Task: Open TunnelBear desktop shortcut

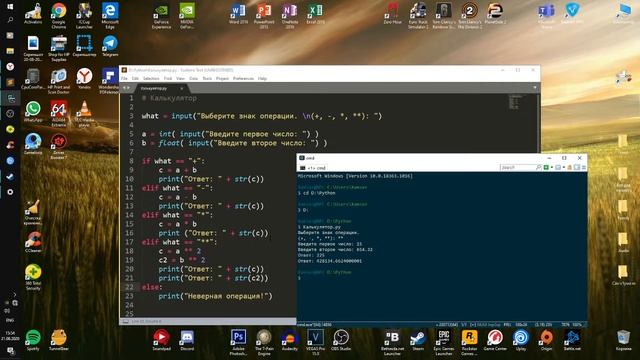Action: tap(58, 340)
